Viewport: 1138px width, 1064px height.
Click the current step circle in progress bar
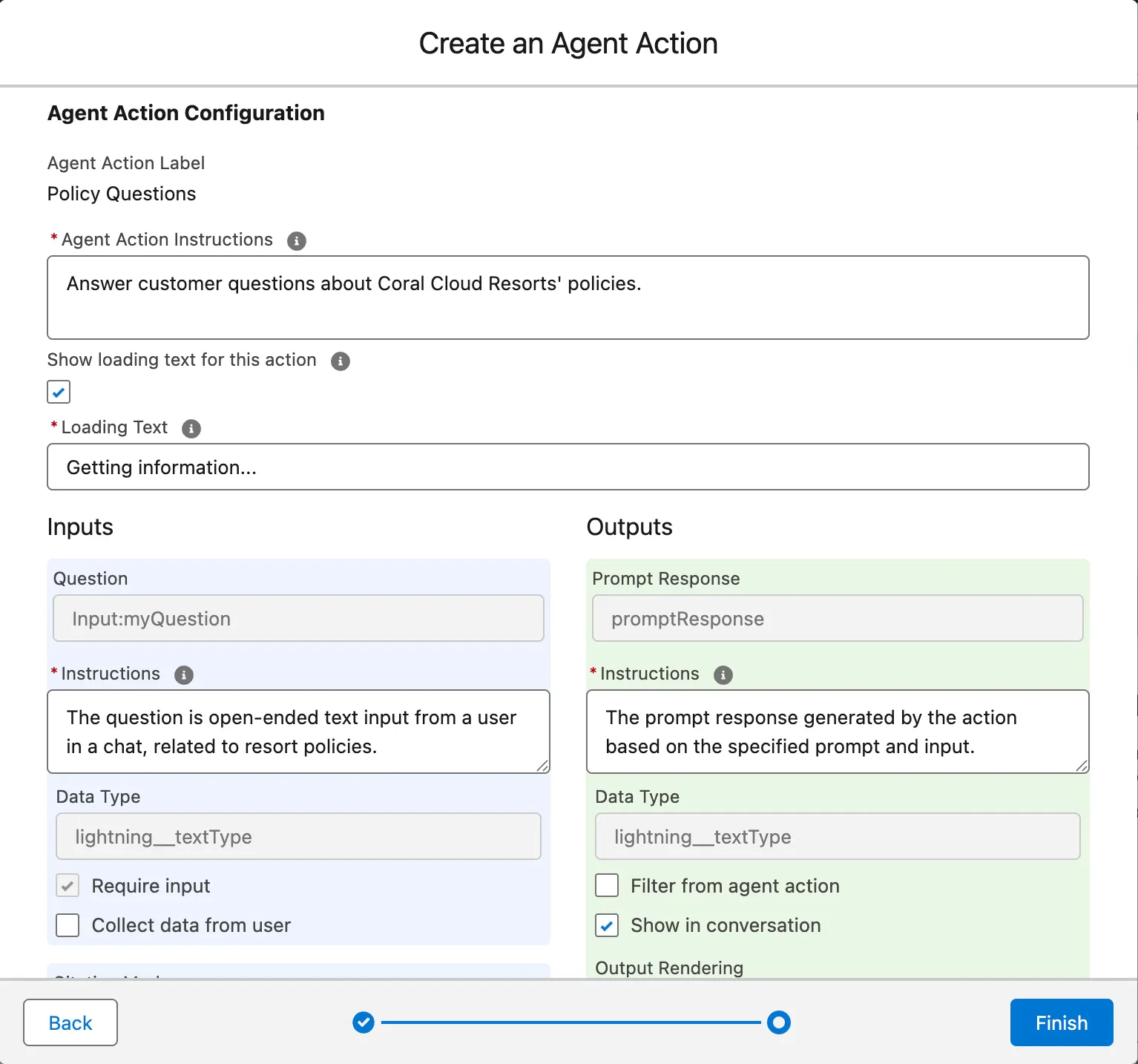778,1022
